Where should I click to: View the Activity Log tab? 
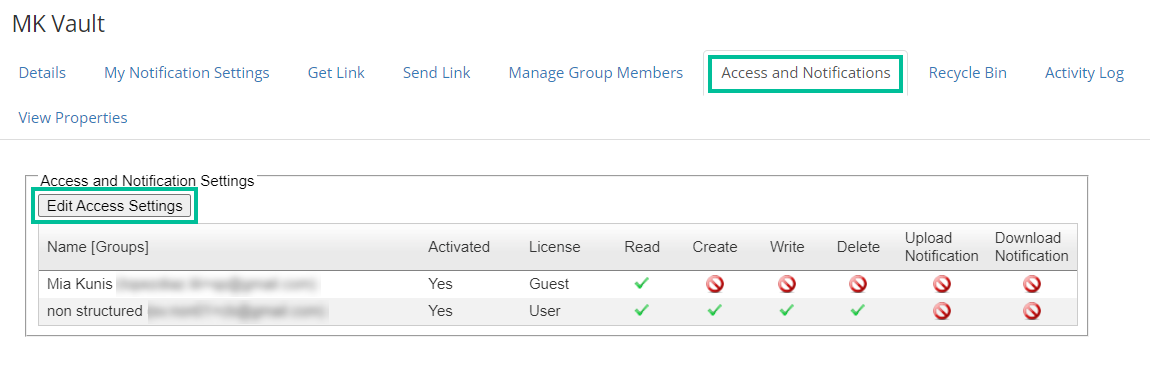click(1084, 73)
